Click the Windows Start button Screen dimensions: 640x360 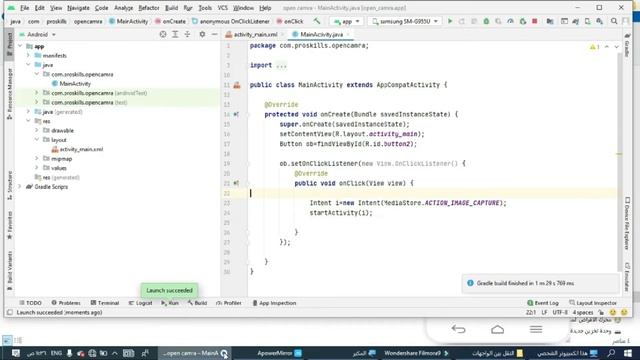pos(628,353)
